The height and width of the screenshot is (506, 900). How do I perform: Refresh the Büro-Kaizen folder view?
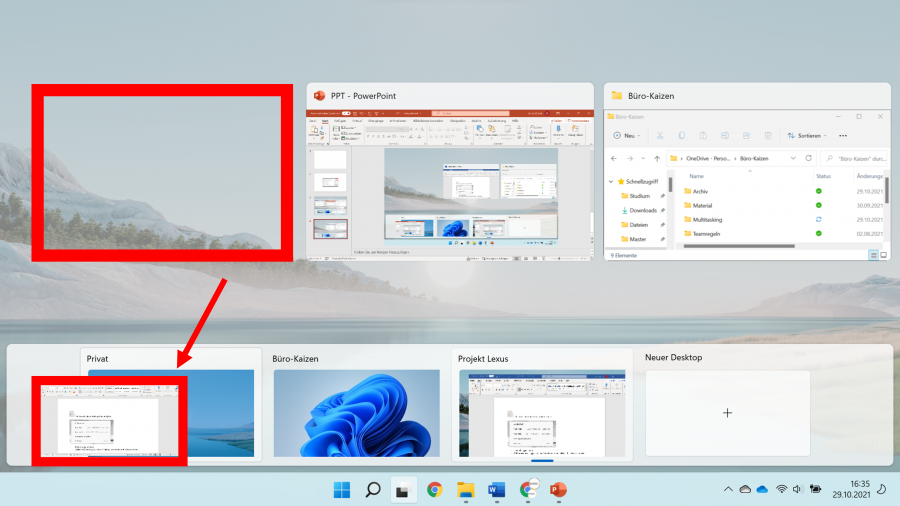tap(808, 158)
